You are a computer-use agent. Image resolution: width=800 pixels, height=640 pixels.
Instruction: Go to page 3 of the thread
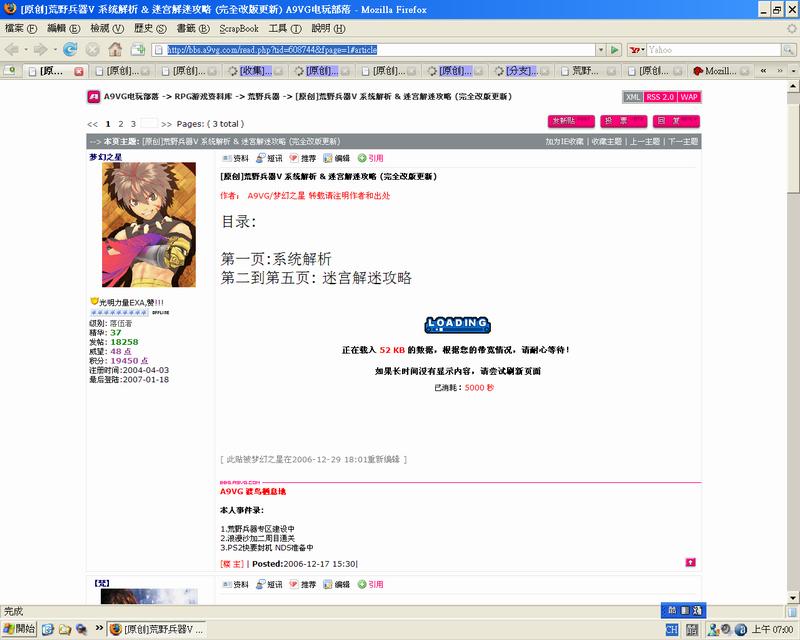click(x=133, y=124)
